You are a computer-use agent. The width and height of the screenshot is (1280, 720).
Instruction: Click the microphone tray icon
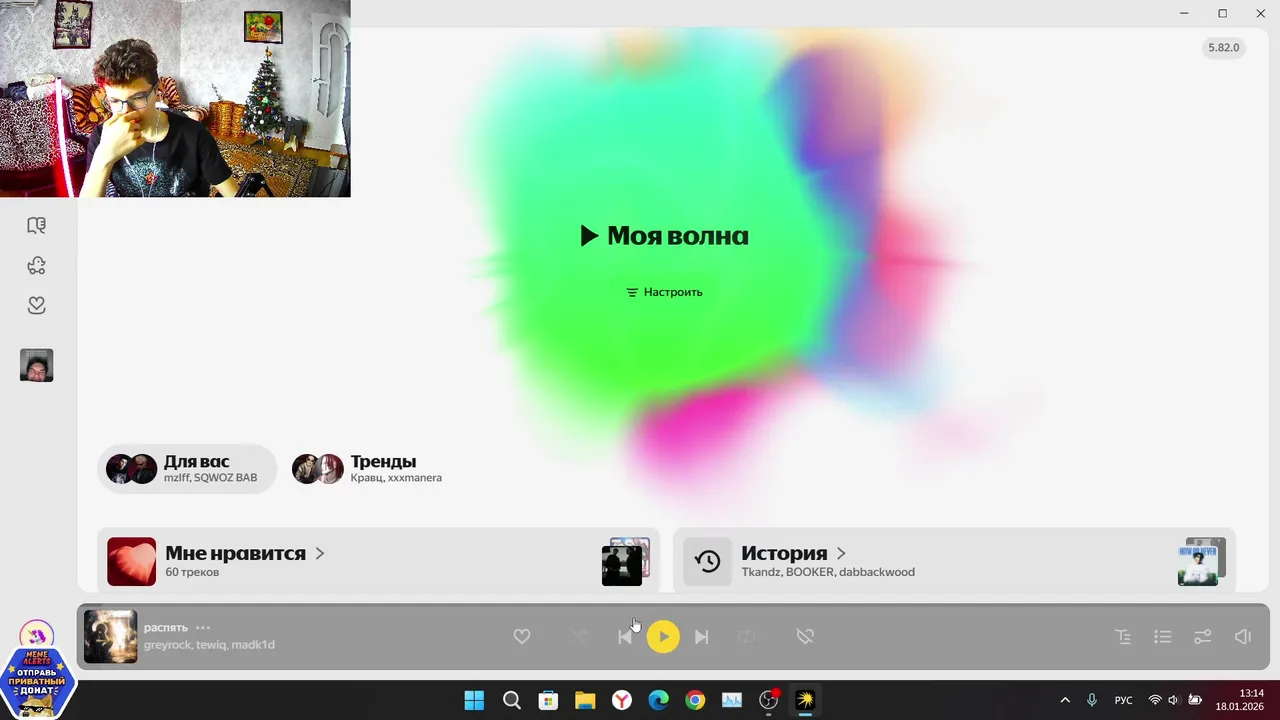pos(1092,701)
